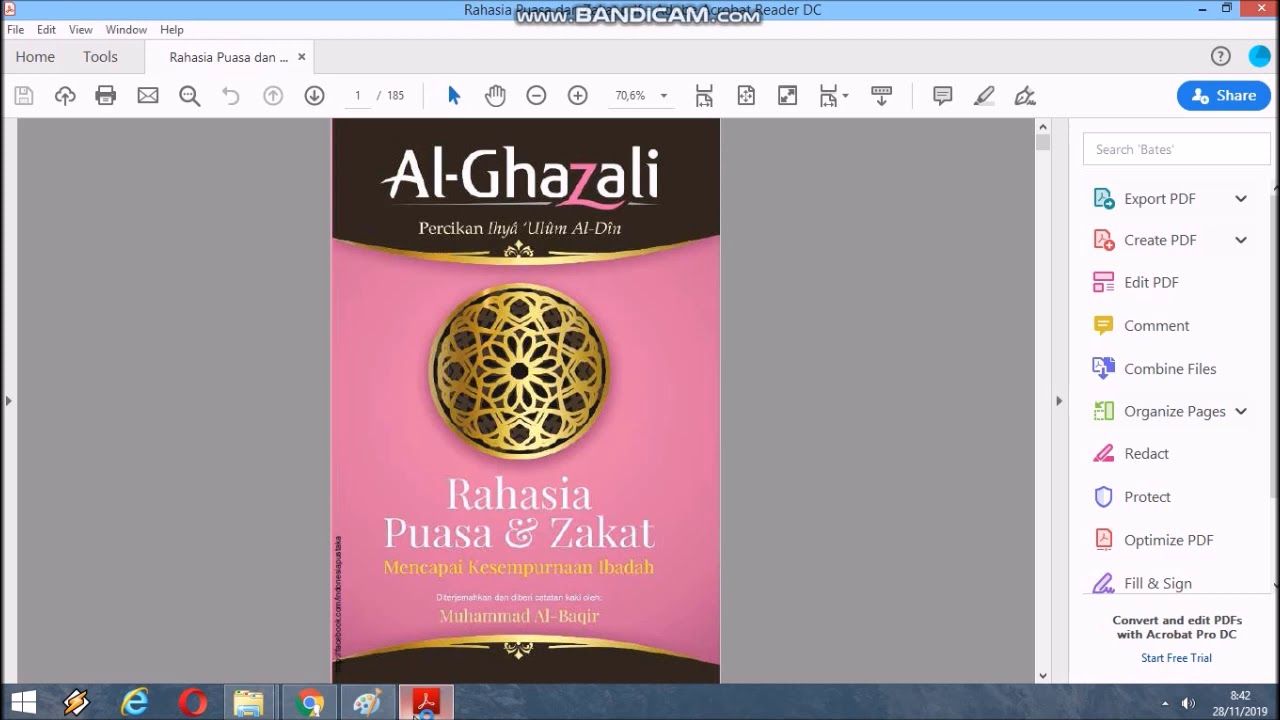
Task: Open the read mode keyboard-arrow icon
Action: tap(881, 96)
